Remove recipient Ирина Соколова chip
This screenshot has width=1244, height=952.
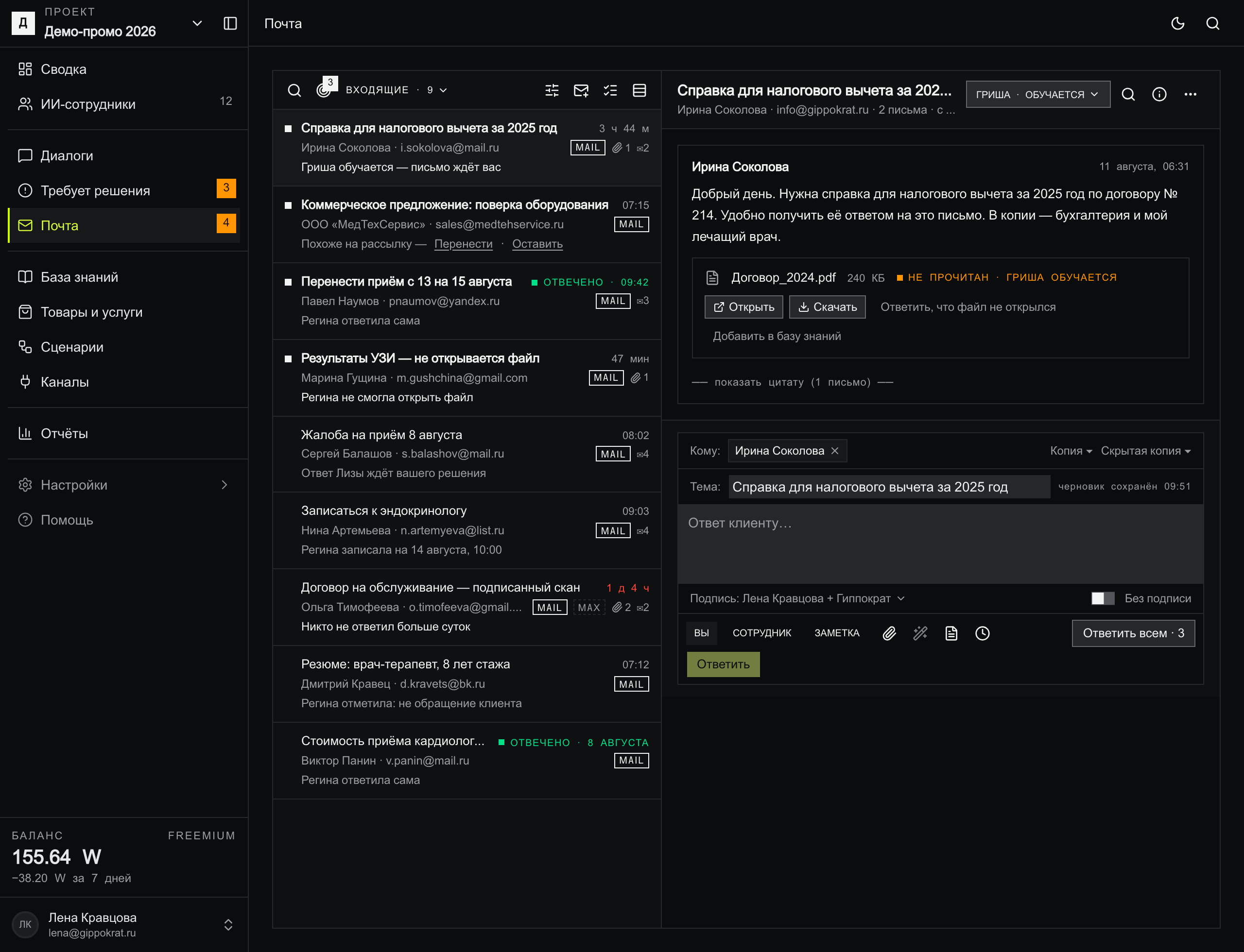[x=835, y=451]
